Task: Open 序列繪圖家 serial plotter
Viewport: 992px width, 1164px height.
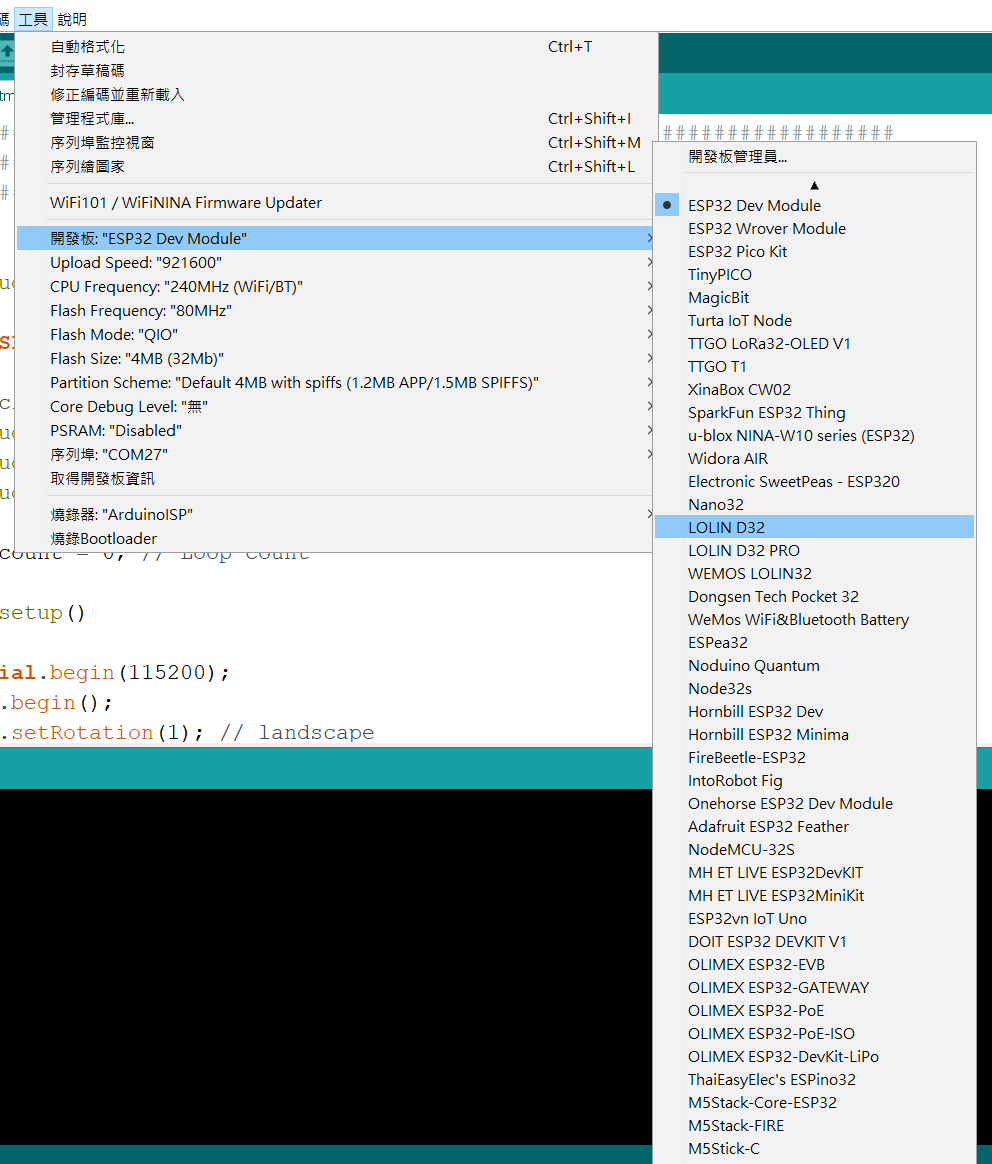Action: point(336,166)
